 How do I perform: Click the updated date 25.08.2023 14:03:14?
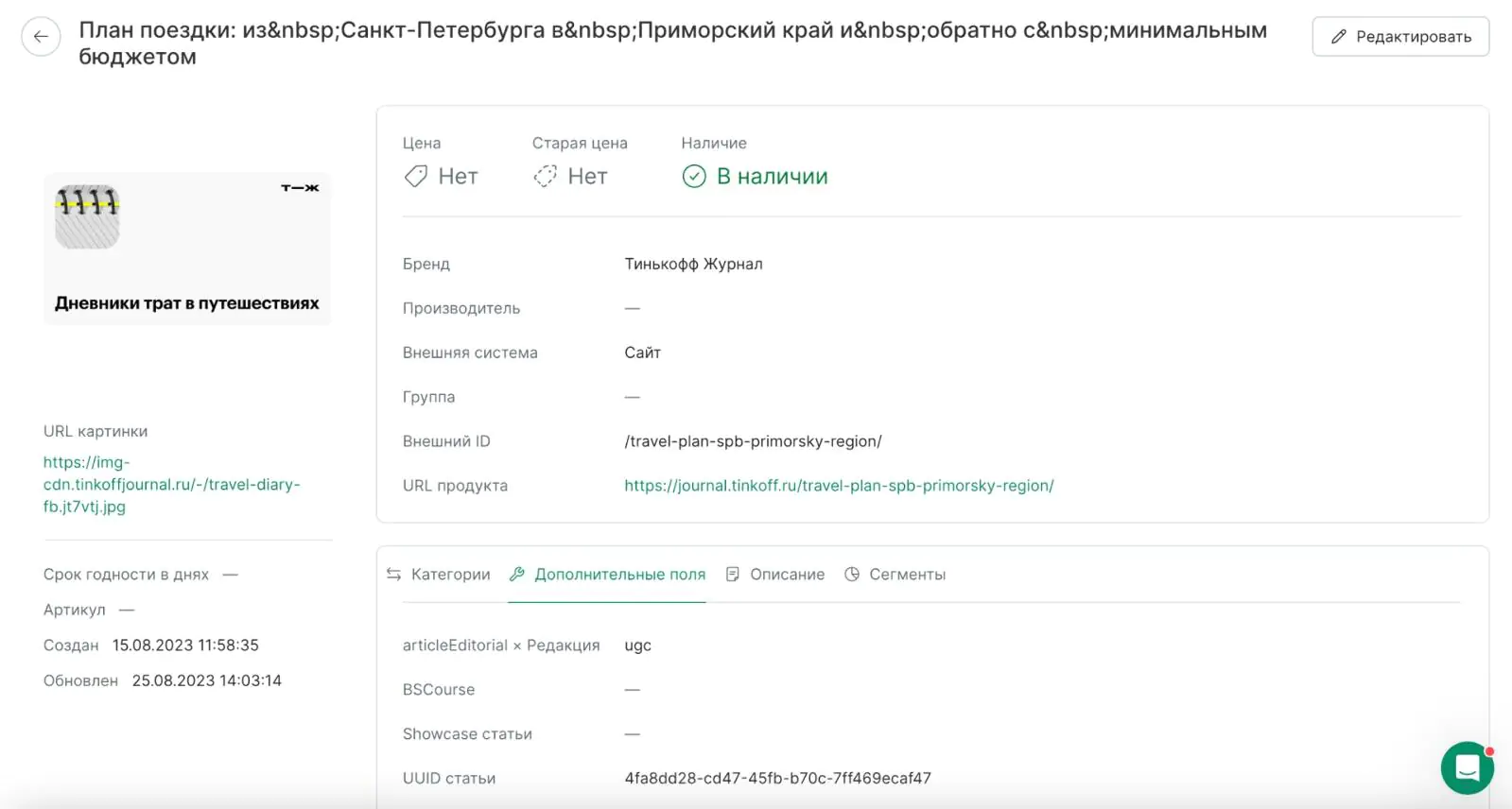pyautogui.click(x=207, y=680)
